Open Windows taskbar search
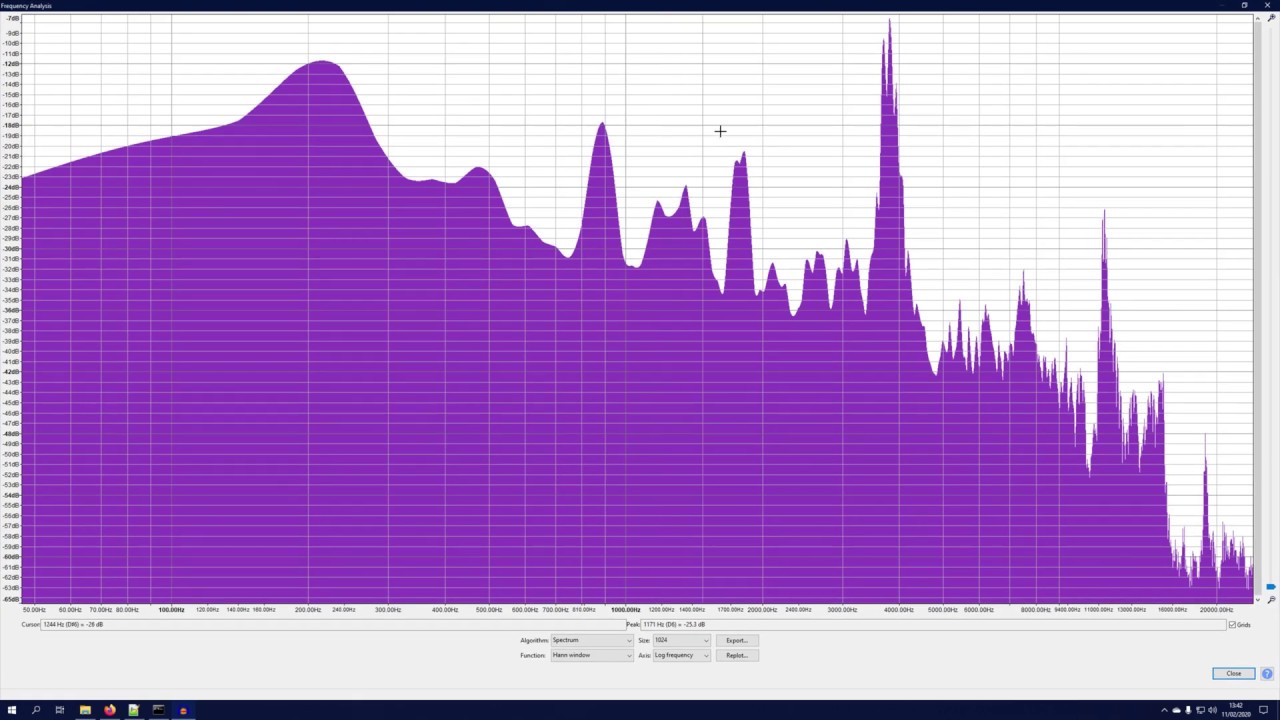 pos(36,710)
